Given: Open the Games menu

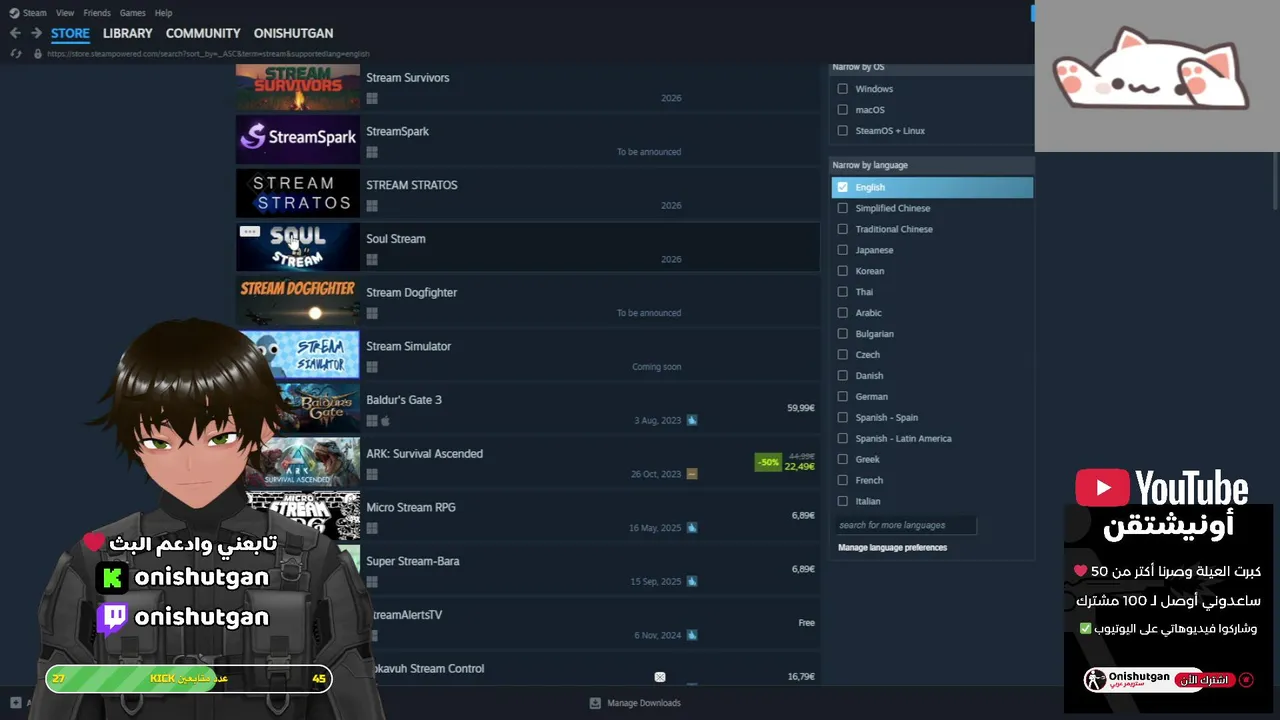Looking at the screenshot, I should click(132, 13).
